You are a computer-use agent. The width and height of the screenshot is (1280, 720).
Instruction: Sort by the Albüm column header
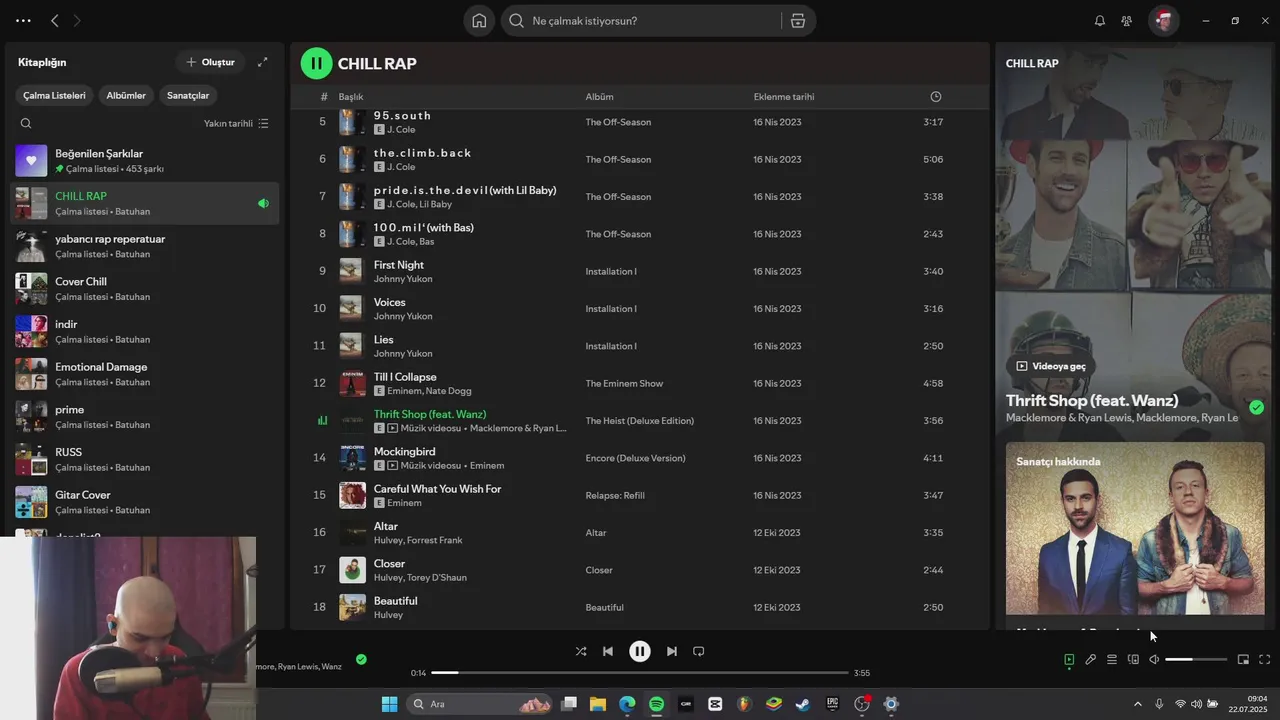[600, 97]
